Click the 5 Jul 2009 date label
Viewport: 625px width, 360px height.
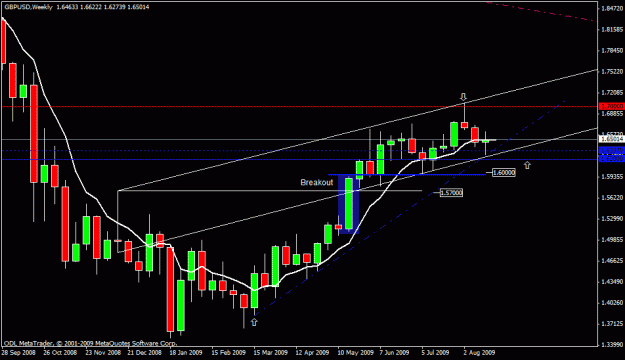(435, 353)
